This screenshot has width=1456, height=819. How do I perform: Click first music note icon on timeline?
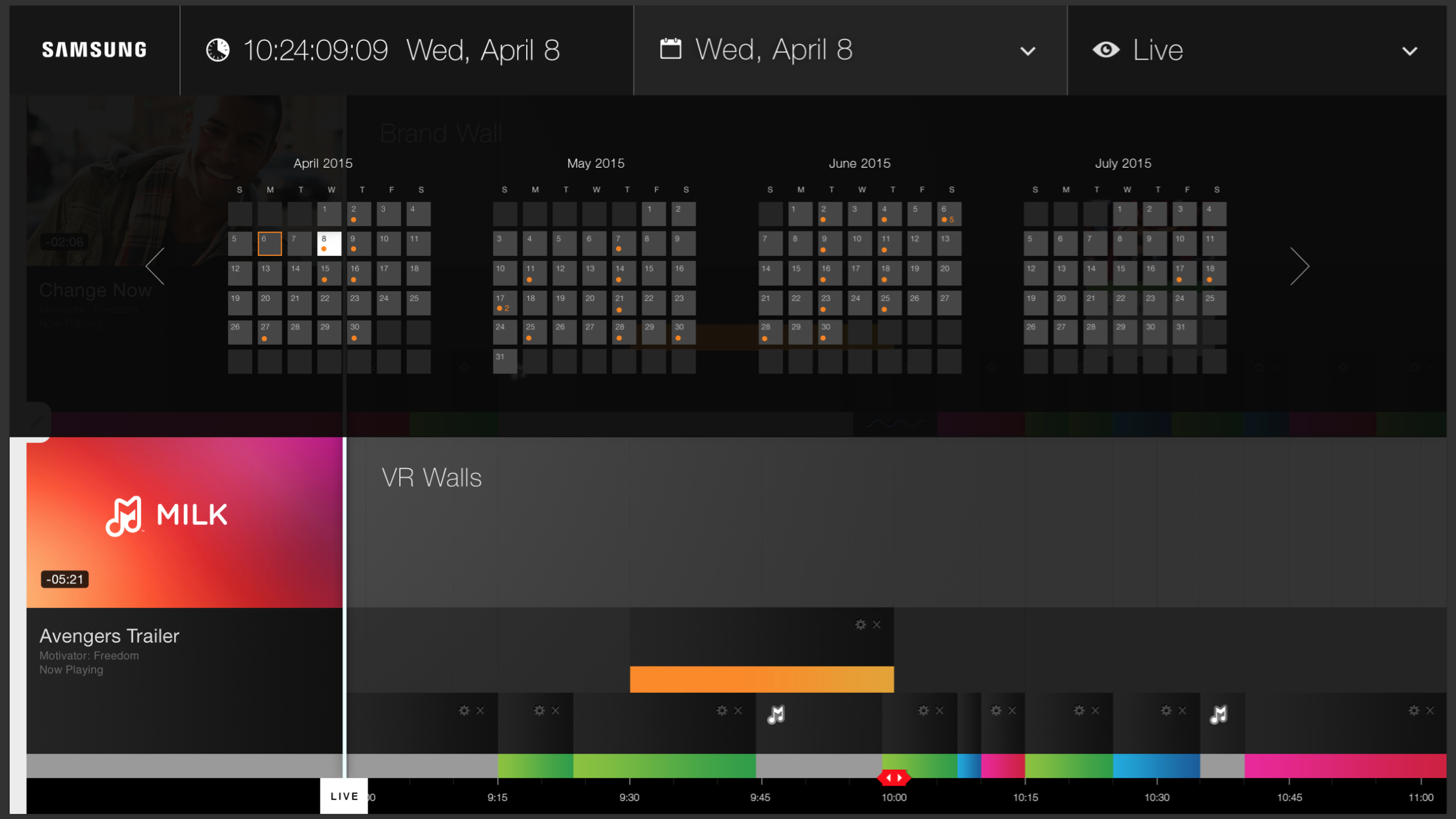(776, 714)
